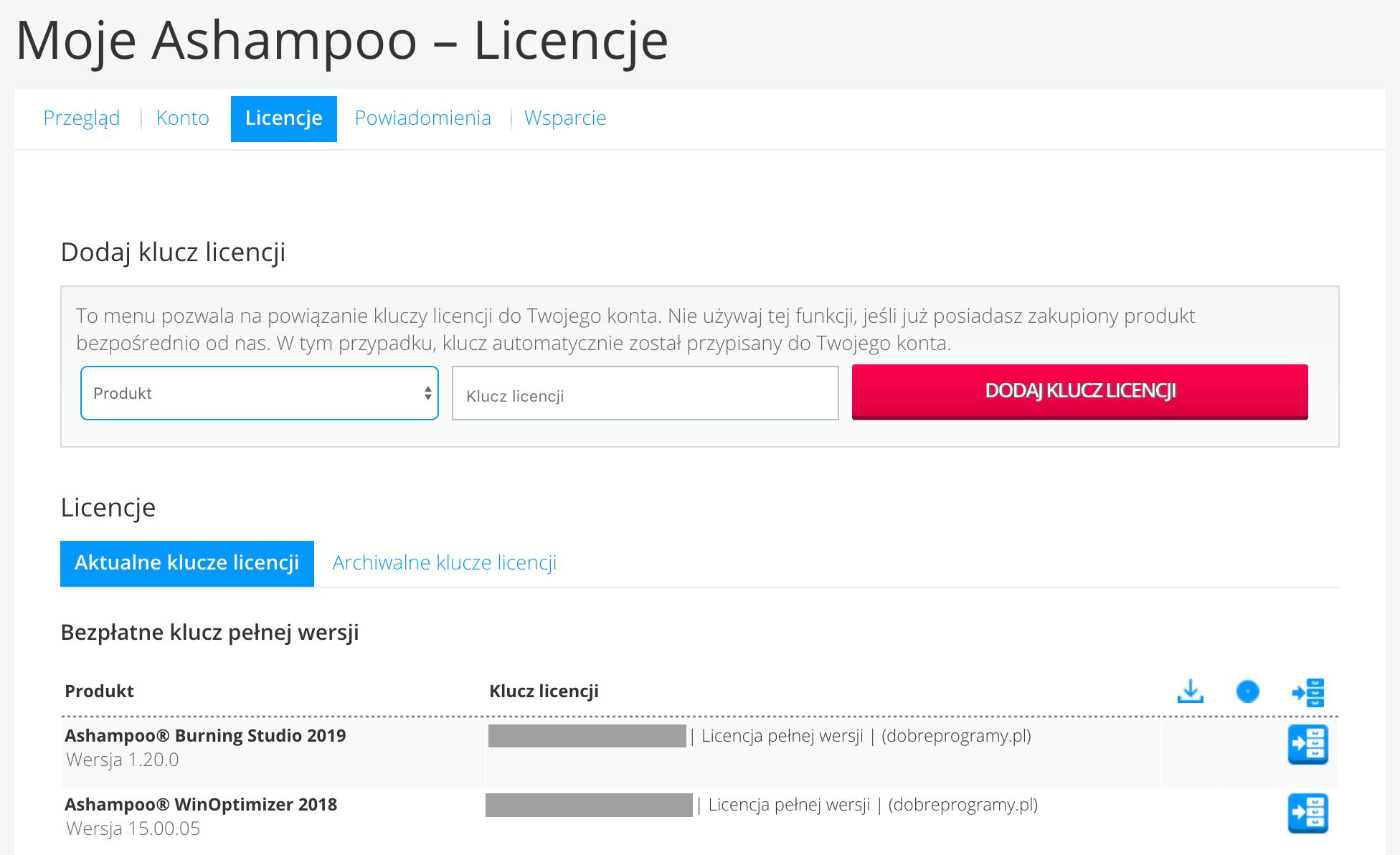Archive the WinOptimizer 2018 license key
Viewport: 1400px width, 855px height.
(x=1307, y=813)
